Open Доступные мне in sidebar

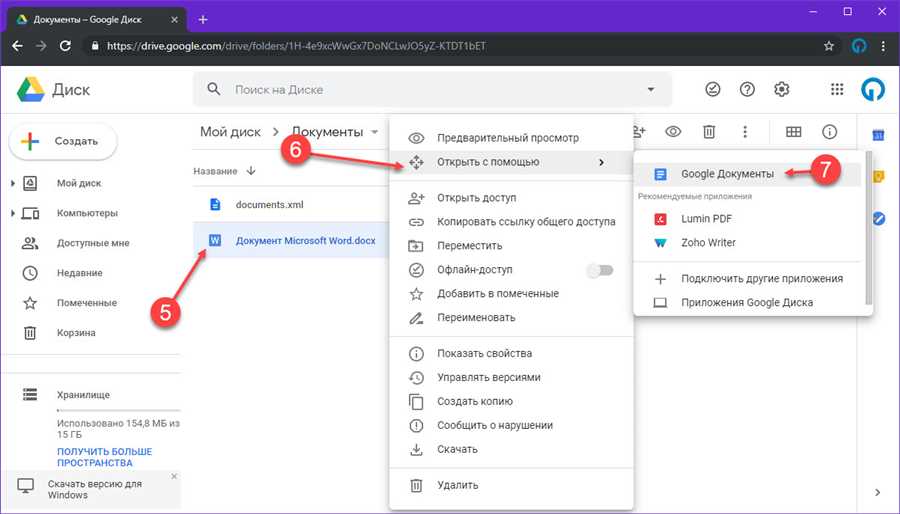pos(92,243)
